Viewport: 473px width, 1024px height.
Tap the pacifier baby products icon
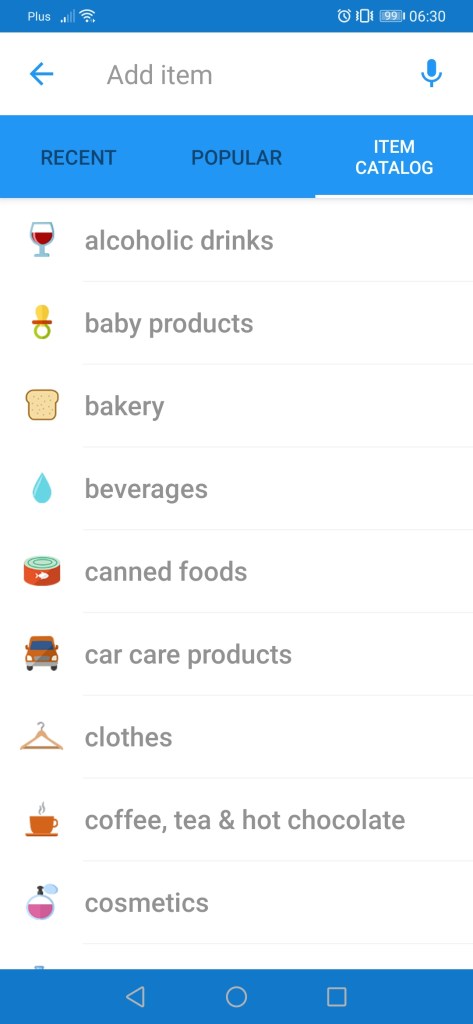coord(42,322)
